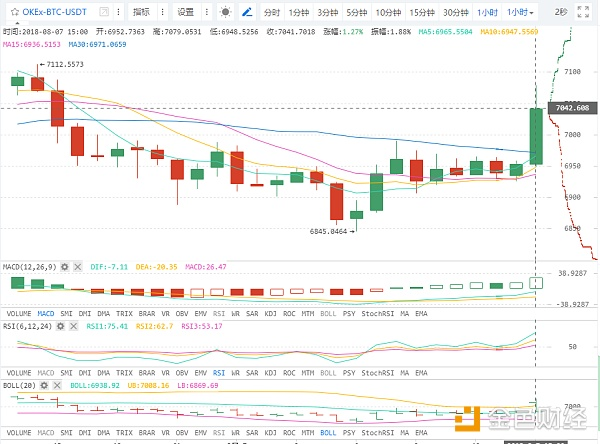Viewport: 600px width, 444px height.
Task: Select SMI in the row below the MACD chart
Action: pos(66,313)
